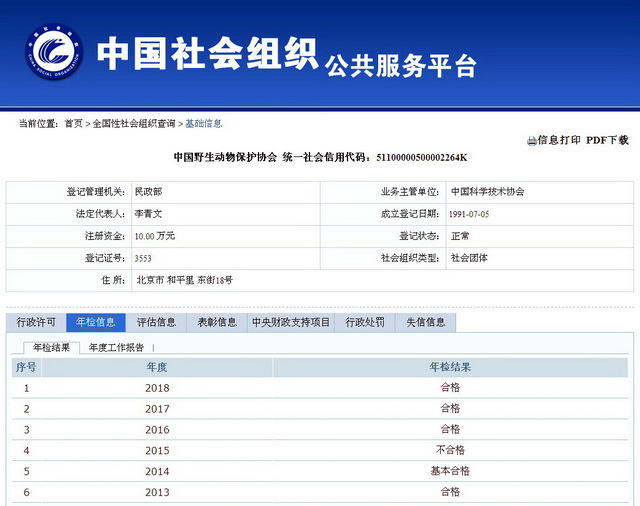Select the 年检信息 tab

point(96,322)
